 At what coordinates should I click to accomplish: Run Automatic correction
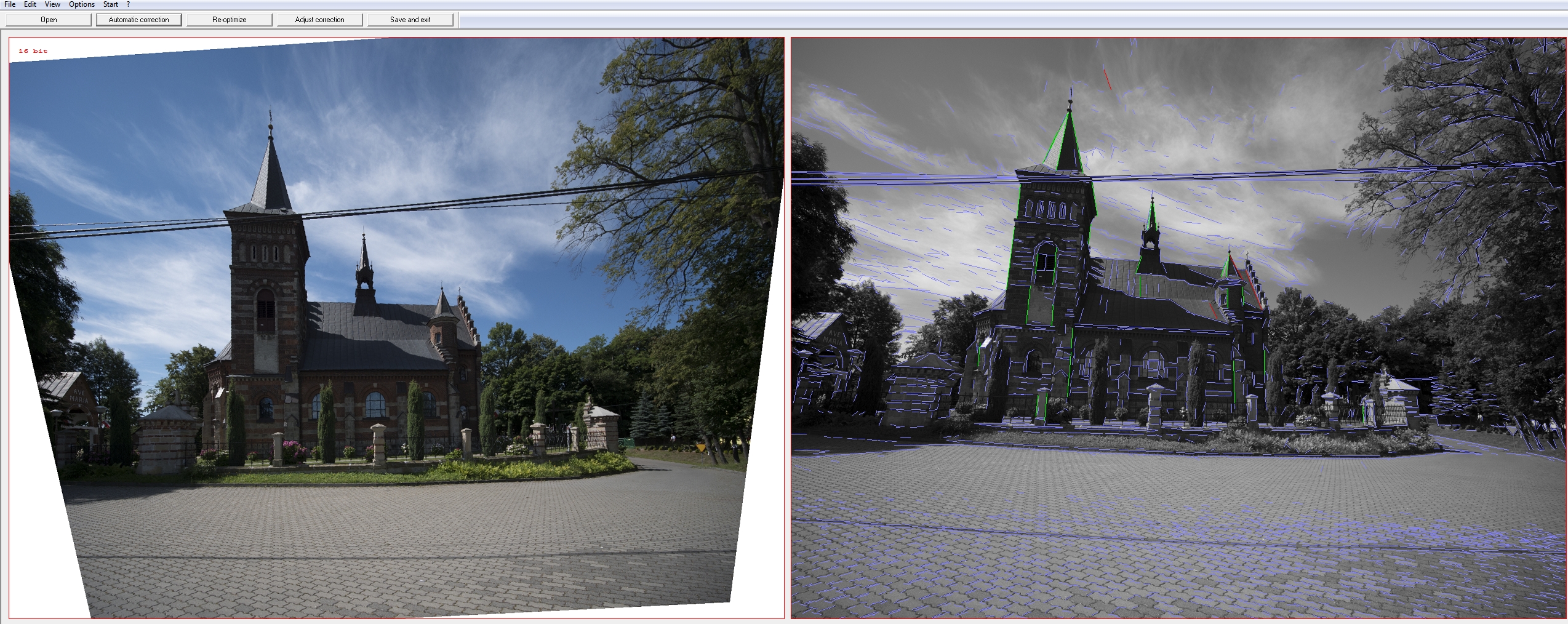click(x=138, y=20)
